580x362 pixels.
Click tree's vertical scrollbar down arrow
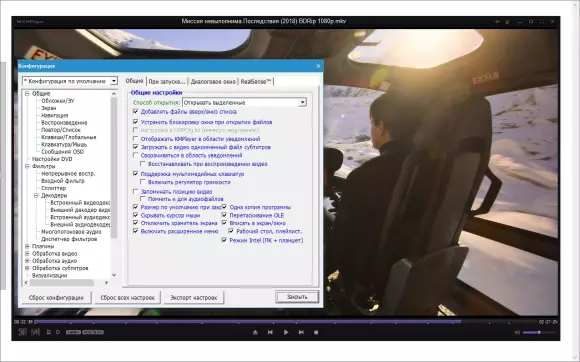click(114, 275)
